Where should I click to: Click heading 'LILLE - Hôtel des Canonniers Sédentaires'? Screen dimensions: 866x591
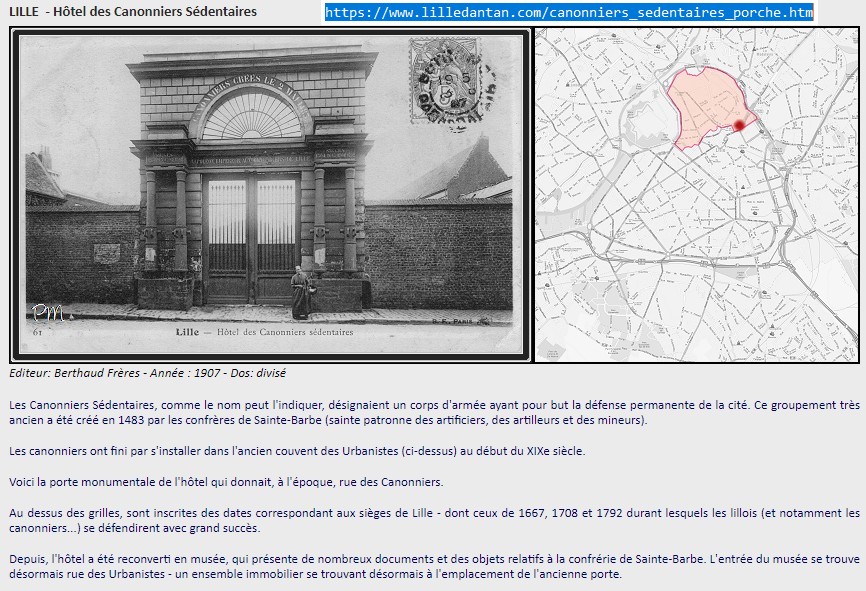133,11
